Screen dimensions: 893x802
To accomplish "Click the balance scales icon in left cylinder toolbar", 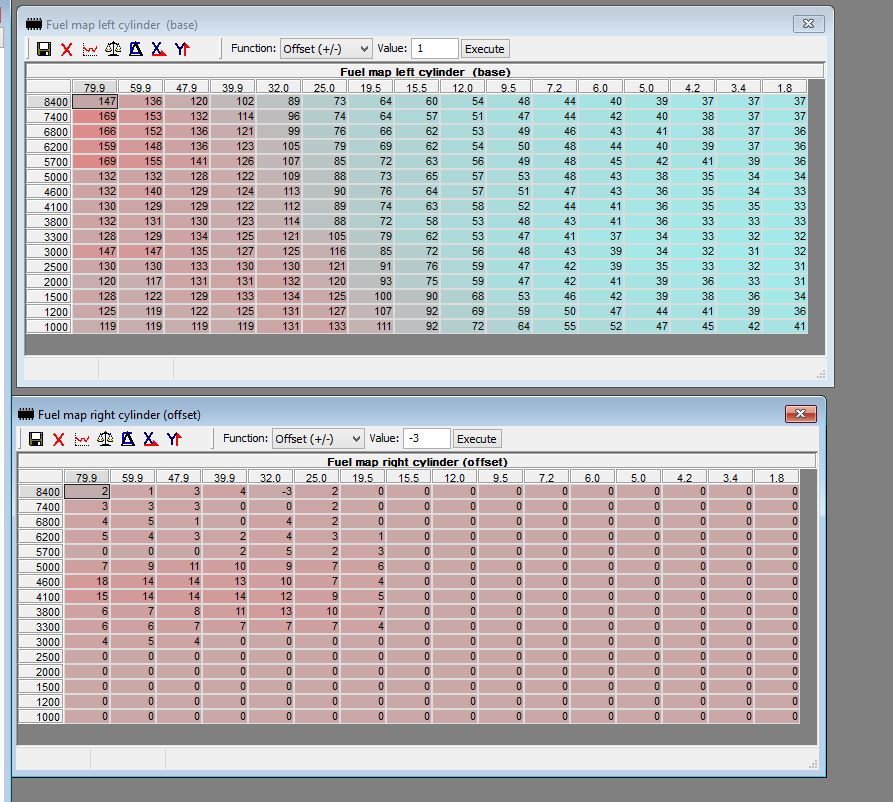I will (x=113, y=49).
